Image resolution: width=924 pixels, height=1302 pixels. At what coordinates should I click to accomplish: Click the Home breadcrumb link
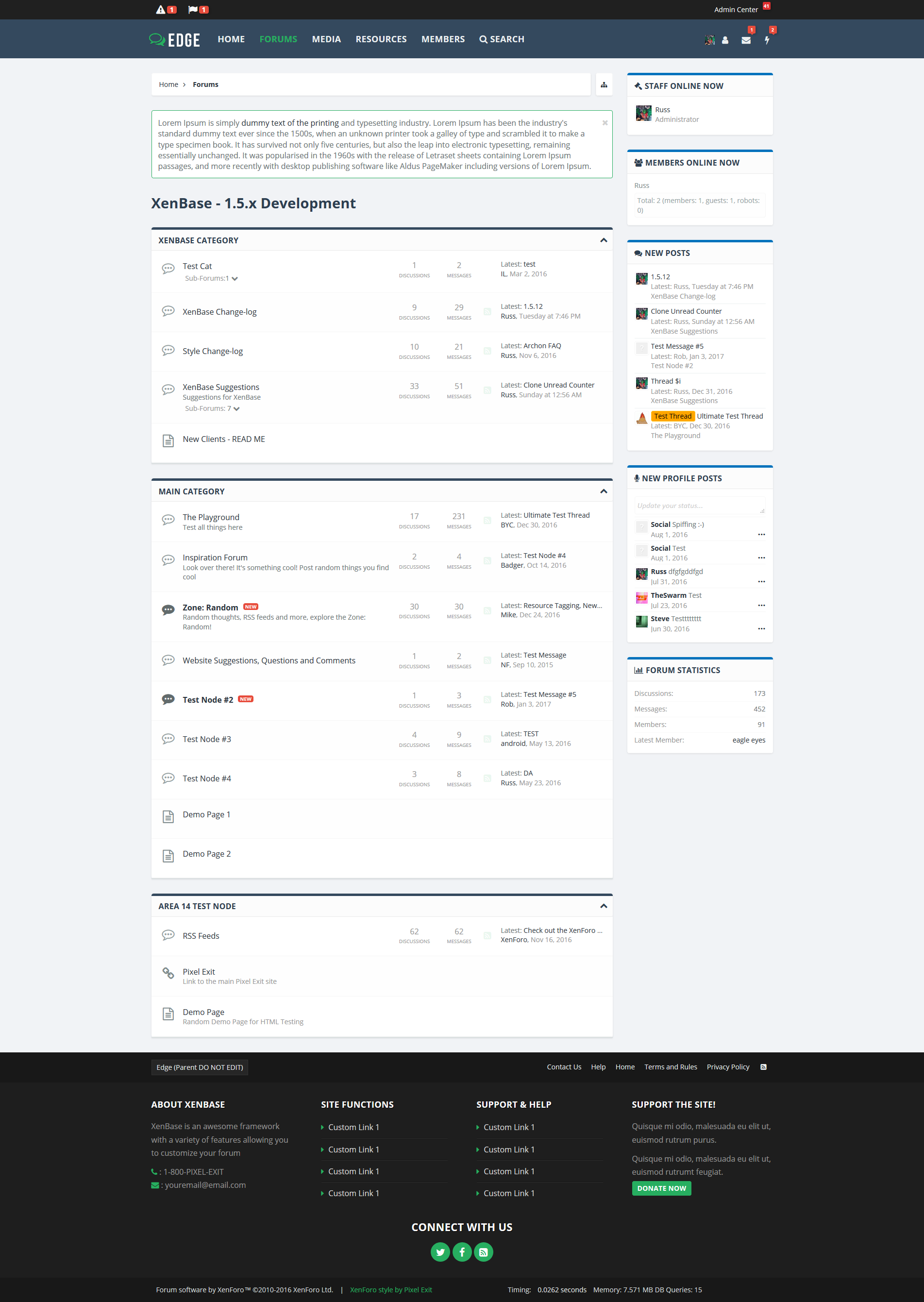point(168,84)
